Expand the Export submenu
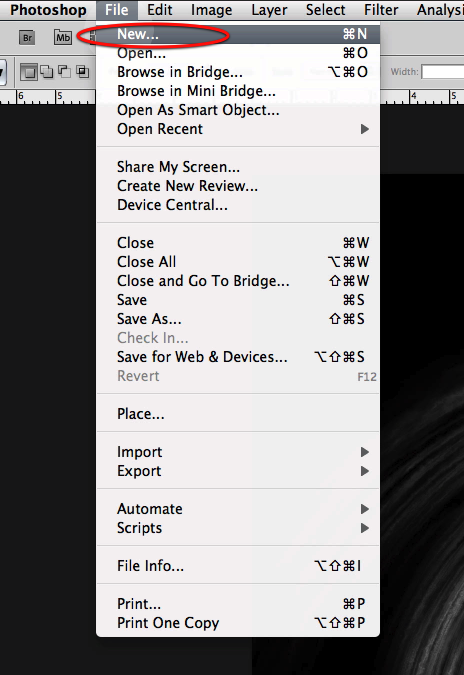Screen dimensions: 464x675 (238, 471)
